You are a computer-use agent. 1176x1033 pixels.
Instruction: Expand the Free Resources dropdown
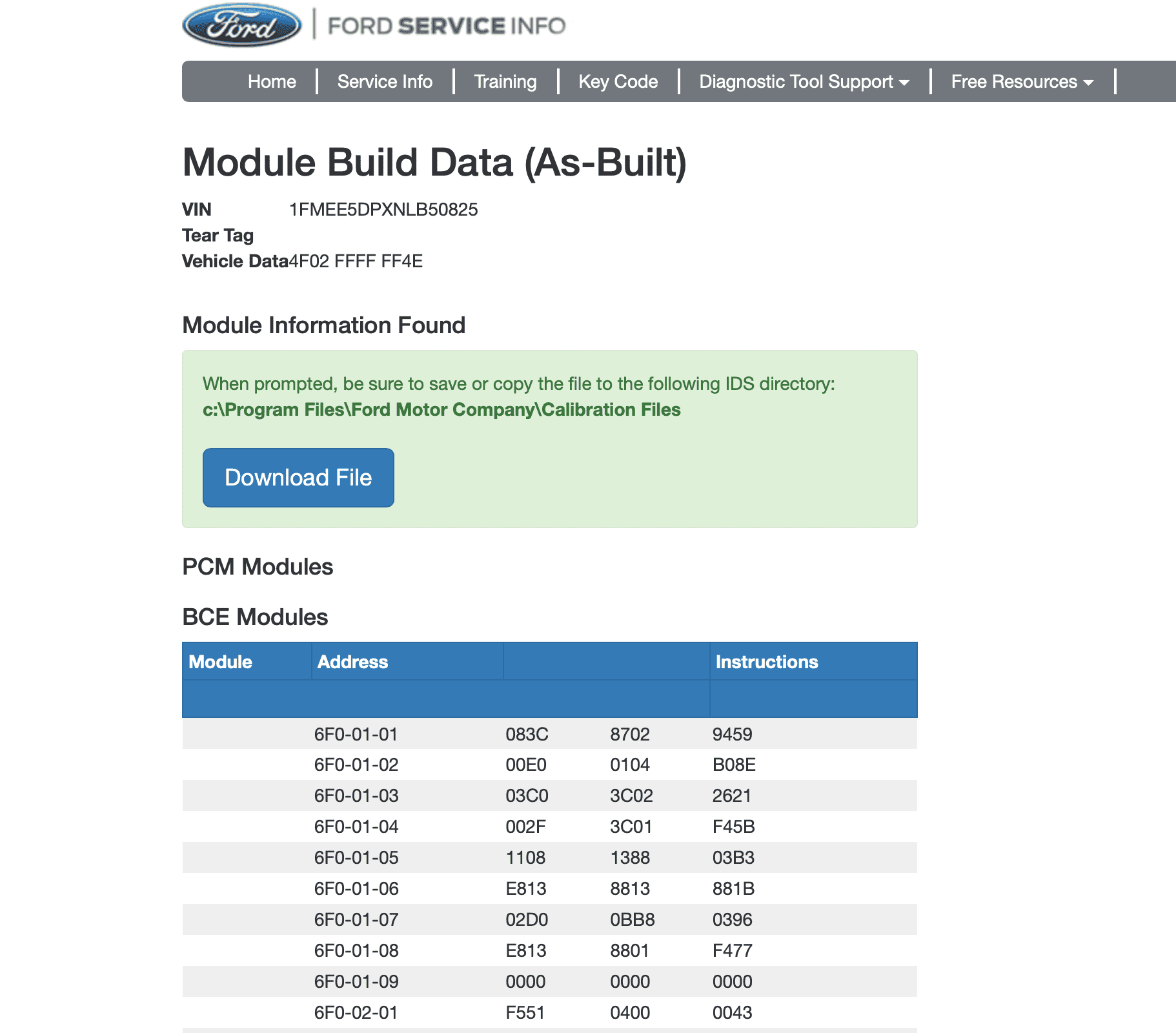[x=1022, y=81]
